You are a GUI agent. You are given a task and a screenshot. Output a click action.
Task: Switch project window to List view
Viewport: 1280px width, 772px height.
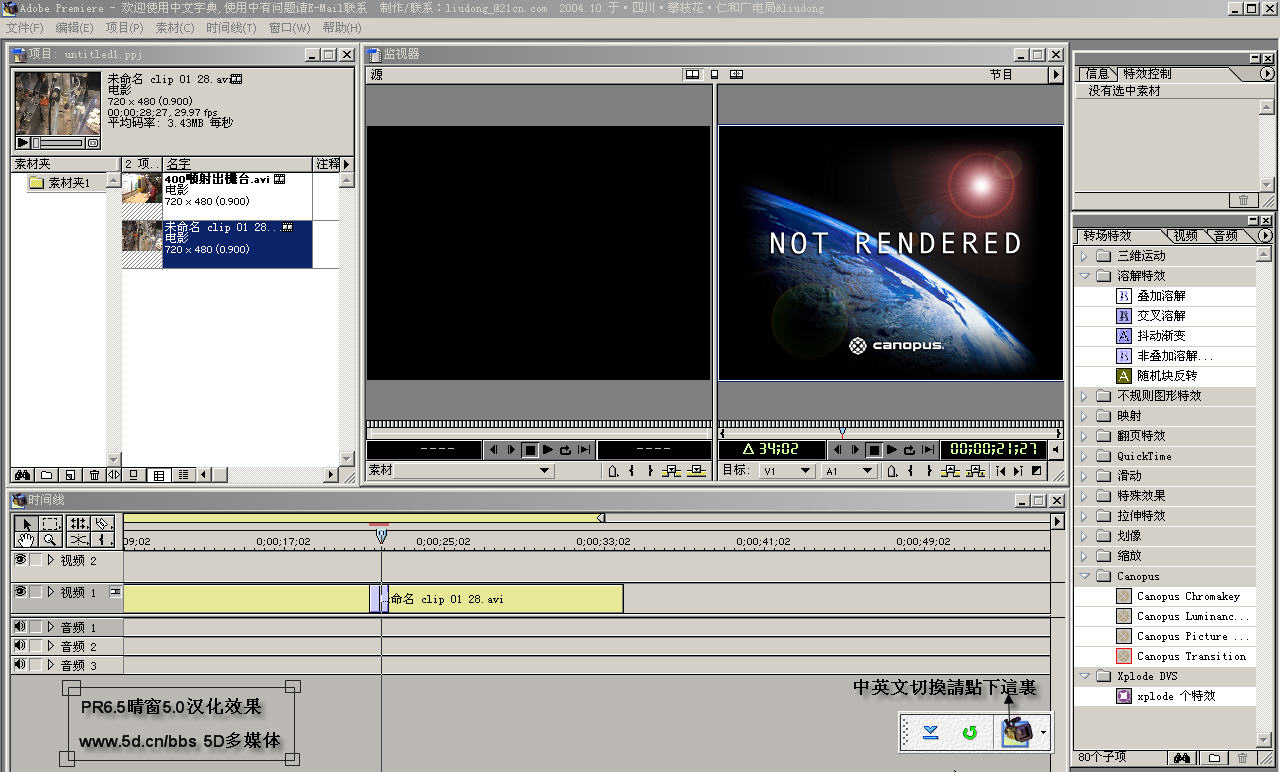pyautogui.click(x=182, y=475)
